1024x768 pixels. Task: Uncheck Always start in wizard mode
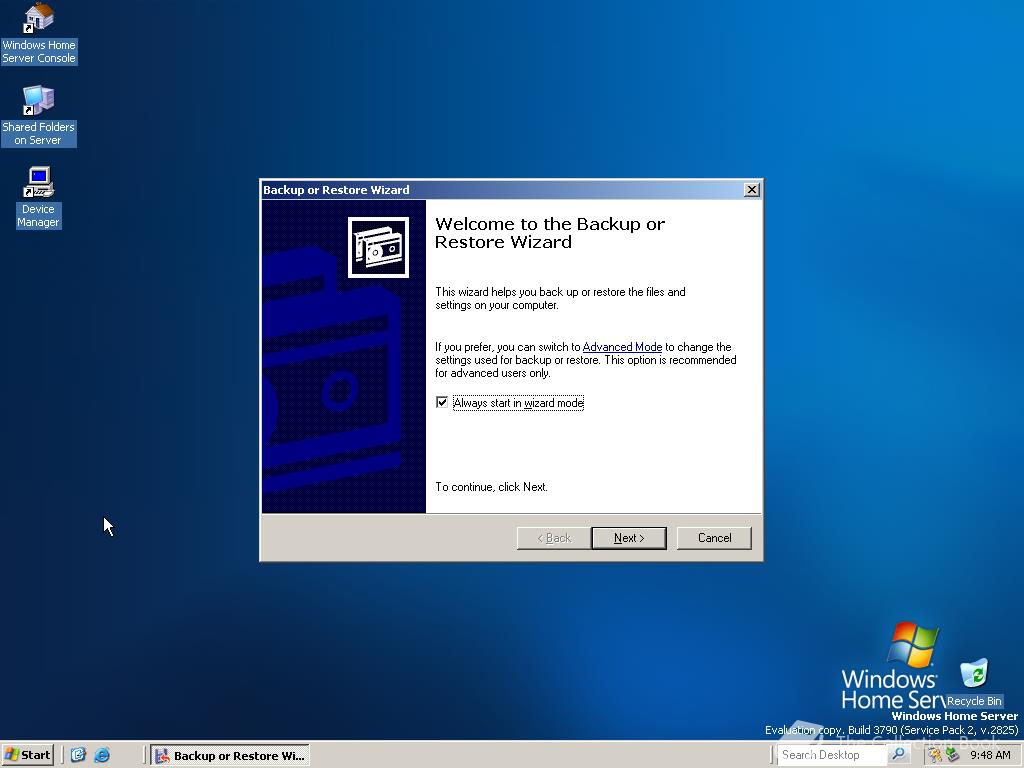pyautogui.click(x=442, y=402)
